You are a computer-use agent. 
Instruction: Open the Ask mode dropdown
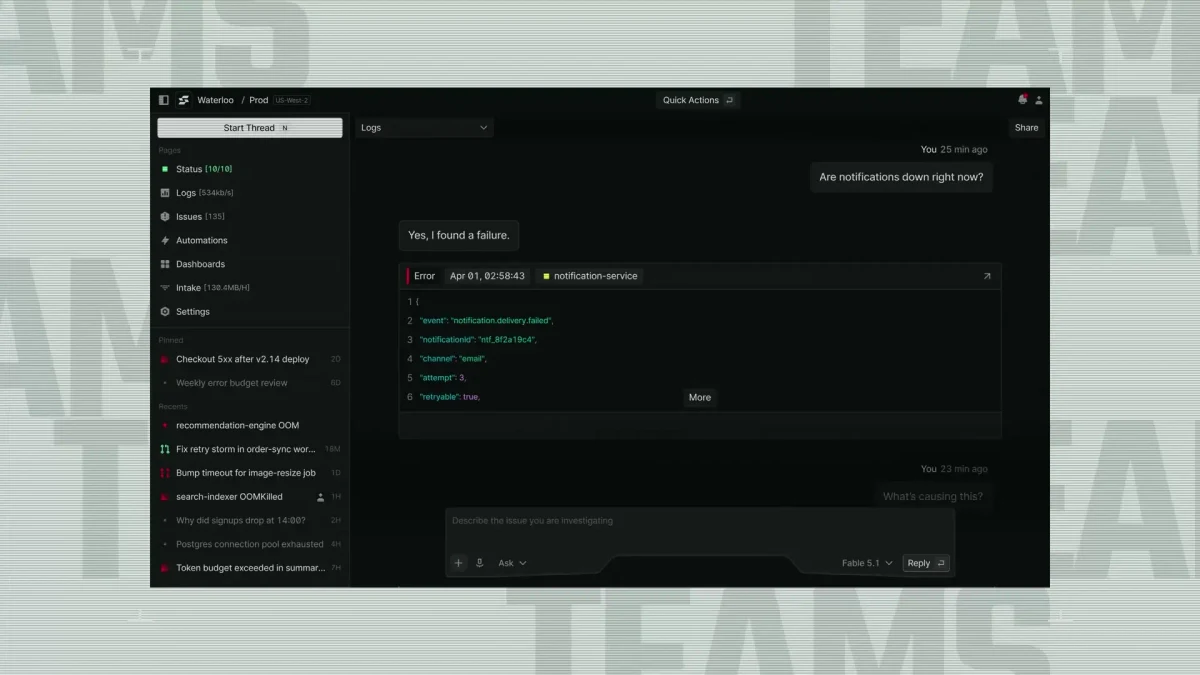click(x=512, y=563)
